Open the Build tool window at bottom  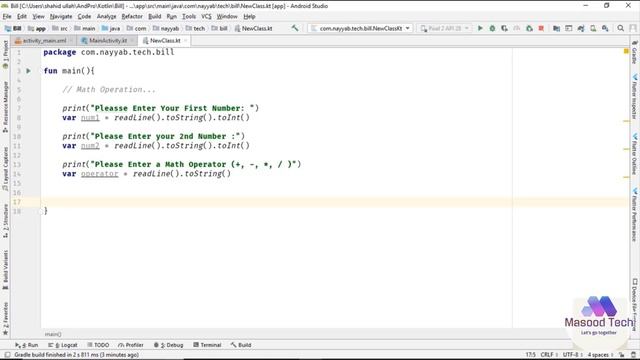pyautogui.click(x=241, y=345)
